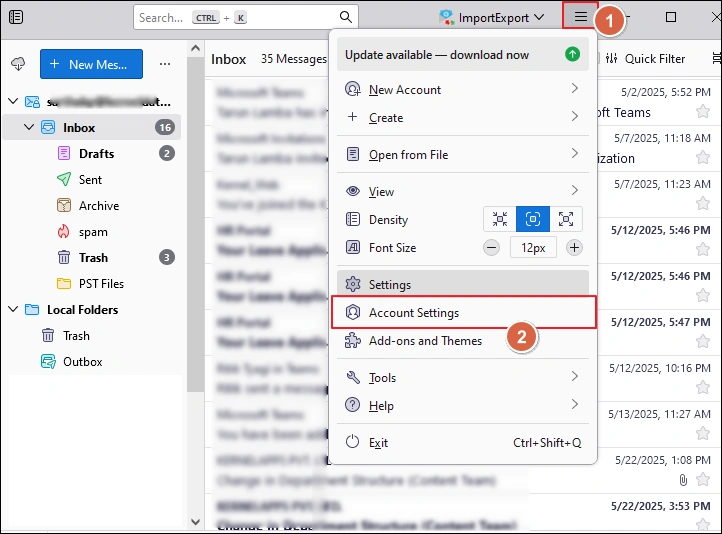The height and width of the screenshot is (534, 722).
Task: Decrease font size with minus button
Action: coord(491,248)
